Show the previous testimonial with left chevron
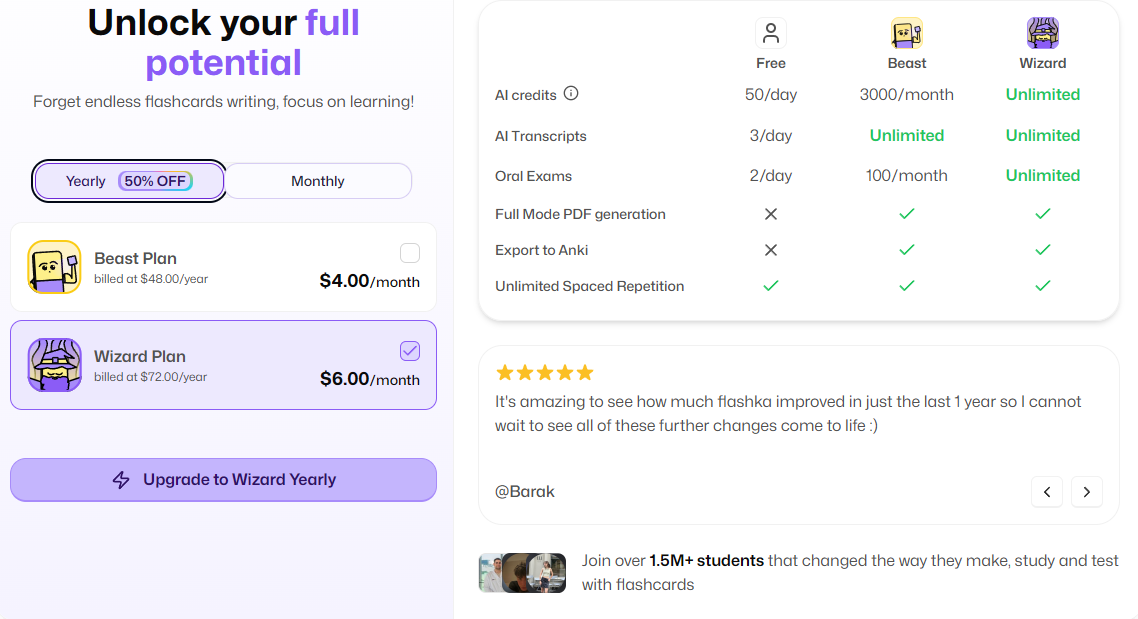This screenshot has width=1138, height=619. click(1047, 492)
